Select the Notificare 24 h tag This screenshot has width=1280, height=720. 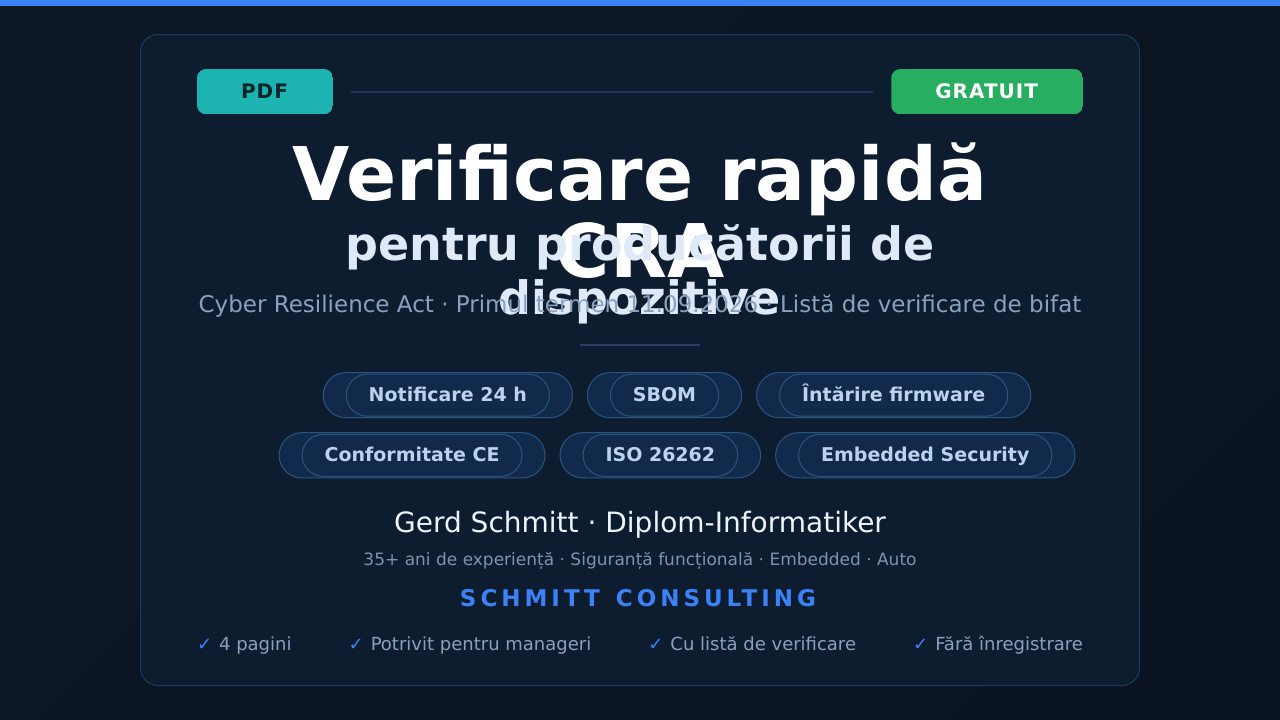pos(448,395)
